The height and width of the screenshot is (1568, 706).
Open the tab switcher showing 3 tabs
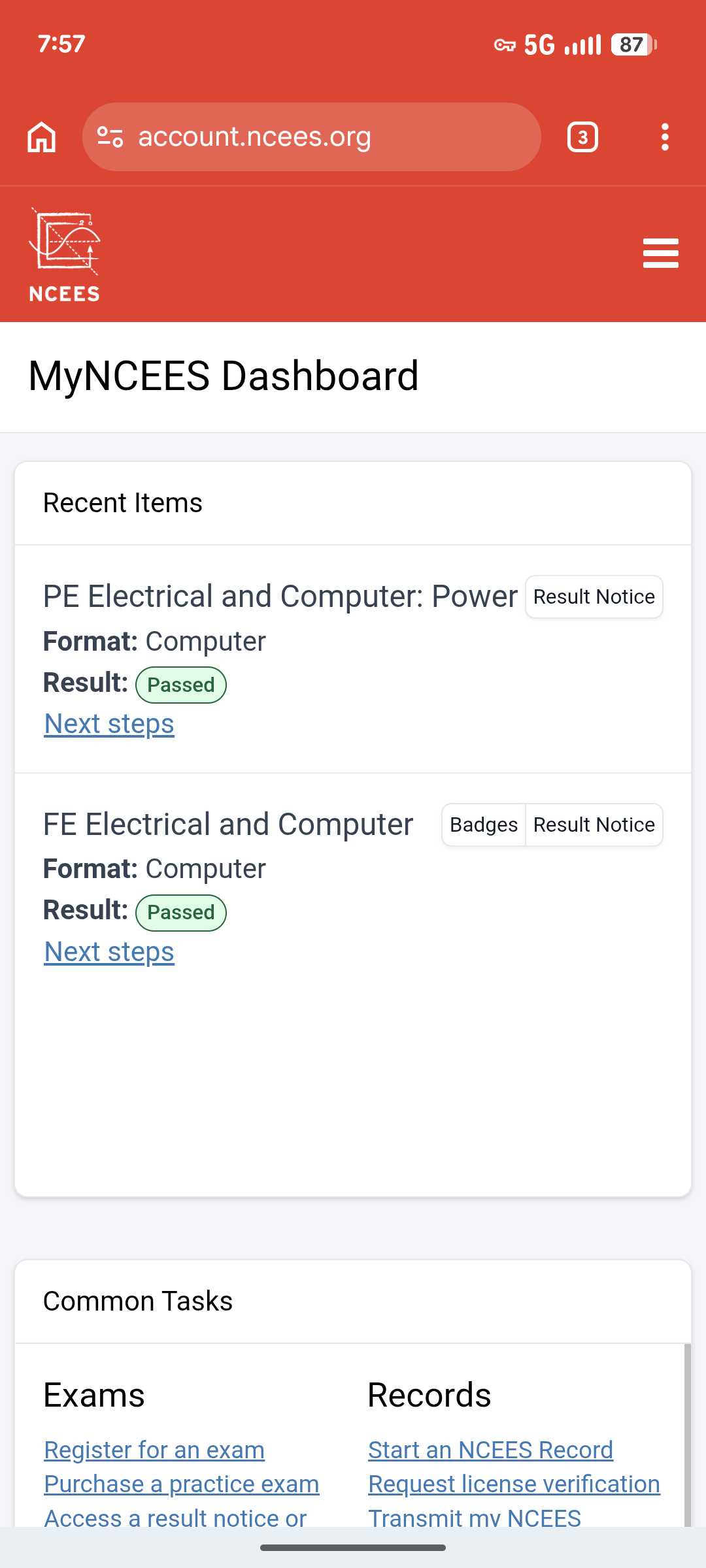(x=582, y=137)
